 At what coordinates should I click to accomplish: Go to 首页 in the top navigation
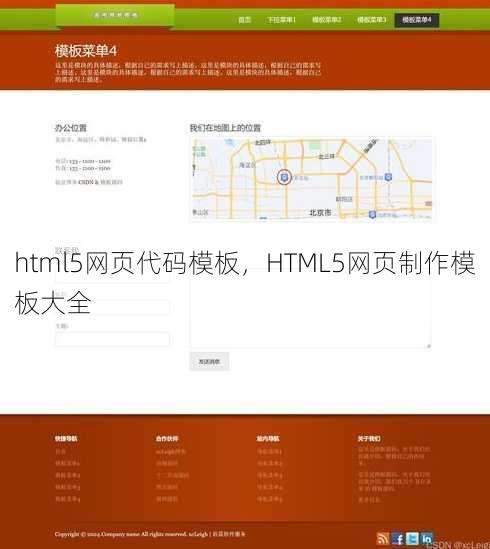[x=244, y=20]
